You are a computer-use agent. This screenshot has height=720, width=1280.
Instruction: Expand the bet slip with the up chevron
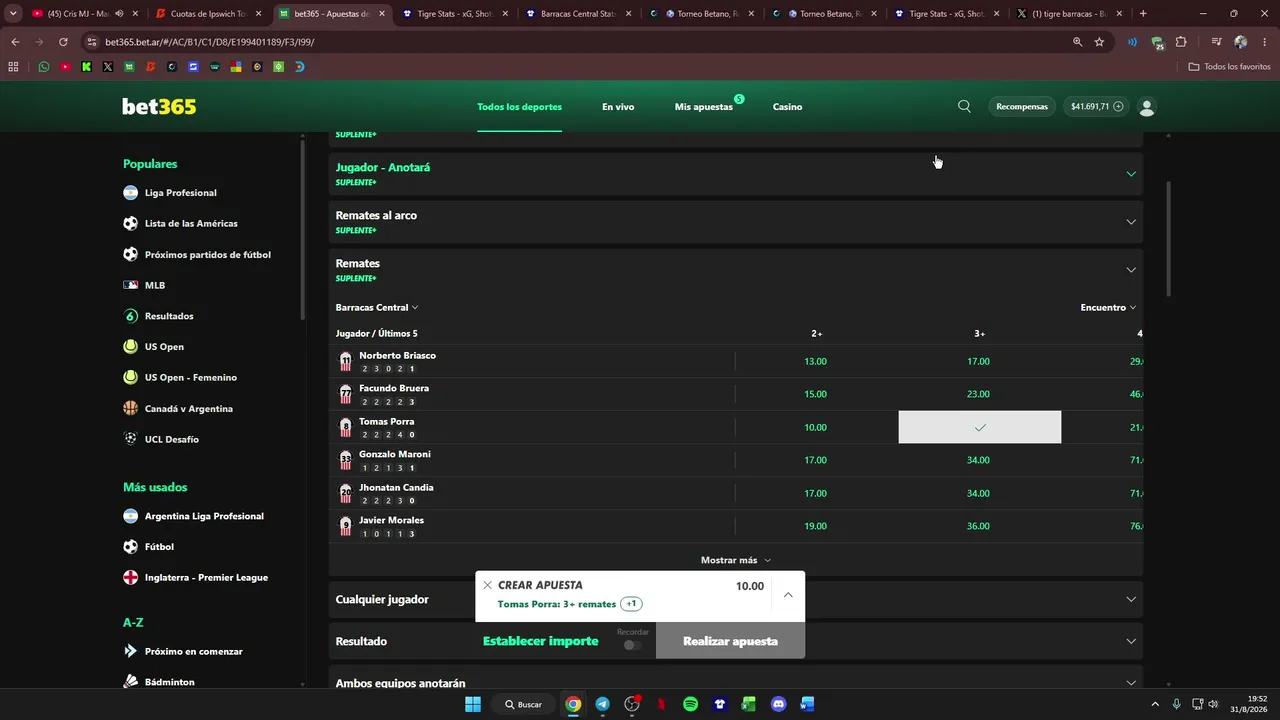click(x=788, y=595)
